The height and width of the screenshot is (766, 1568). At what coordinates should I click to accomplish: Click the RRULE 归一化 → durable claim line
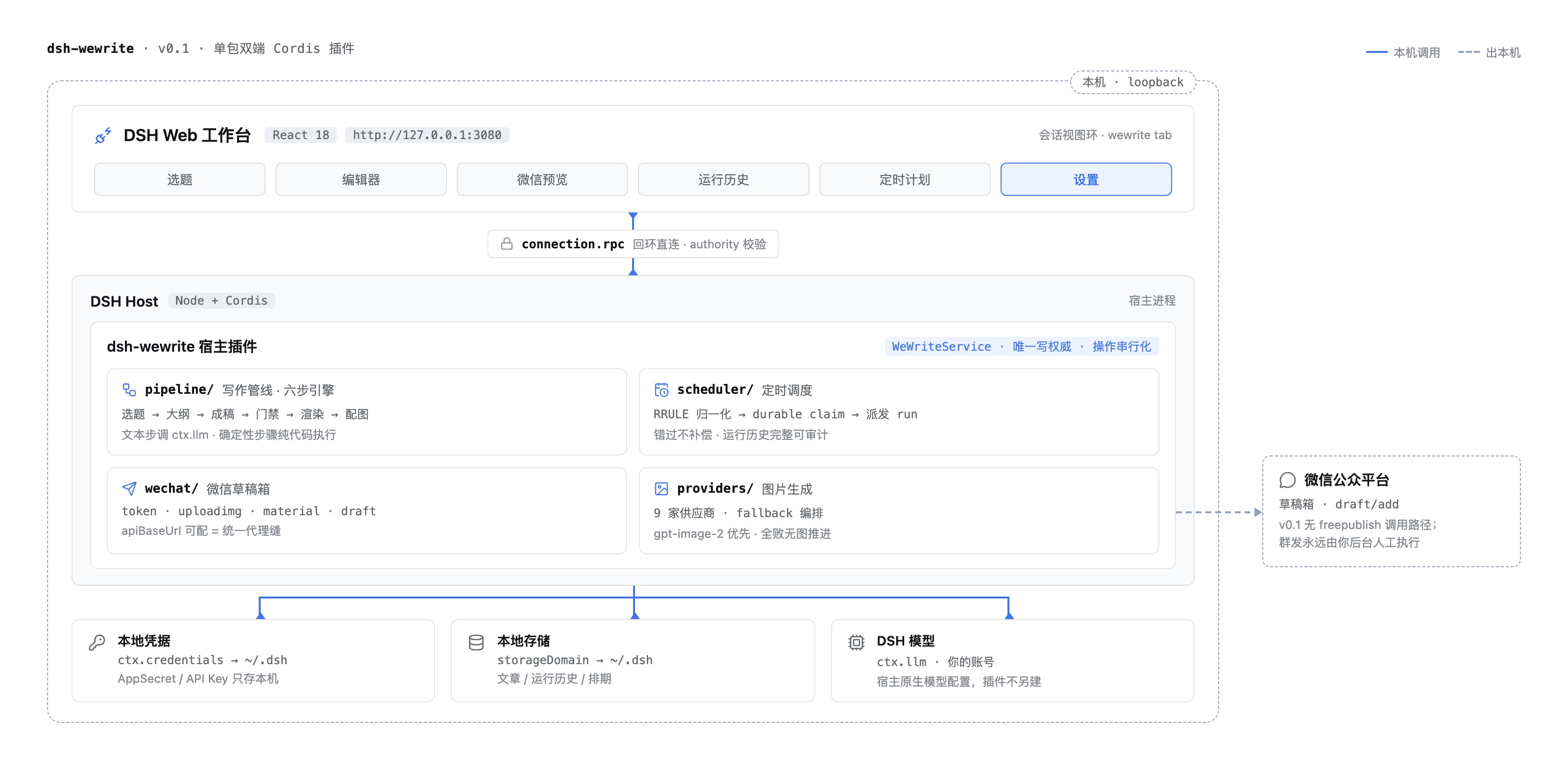click(785, 414)
